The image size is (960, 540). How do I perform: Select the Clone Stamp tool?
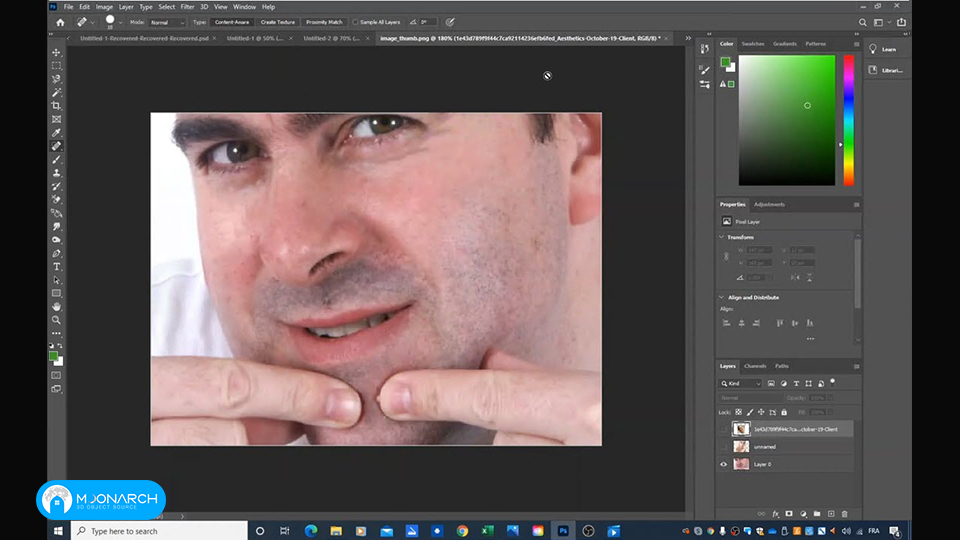pyautogui.click(x=56, y=173)
